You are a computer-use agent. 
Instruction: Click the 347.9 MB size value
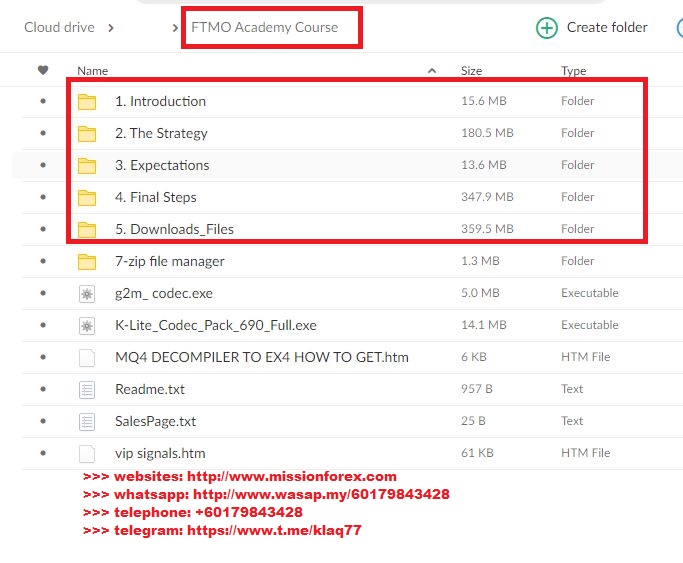tap(487, 197)
